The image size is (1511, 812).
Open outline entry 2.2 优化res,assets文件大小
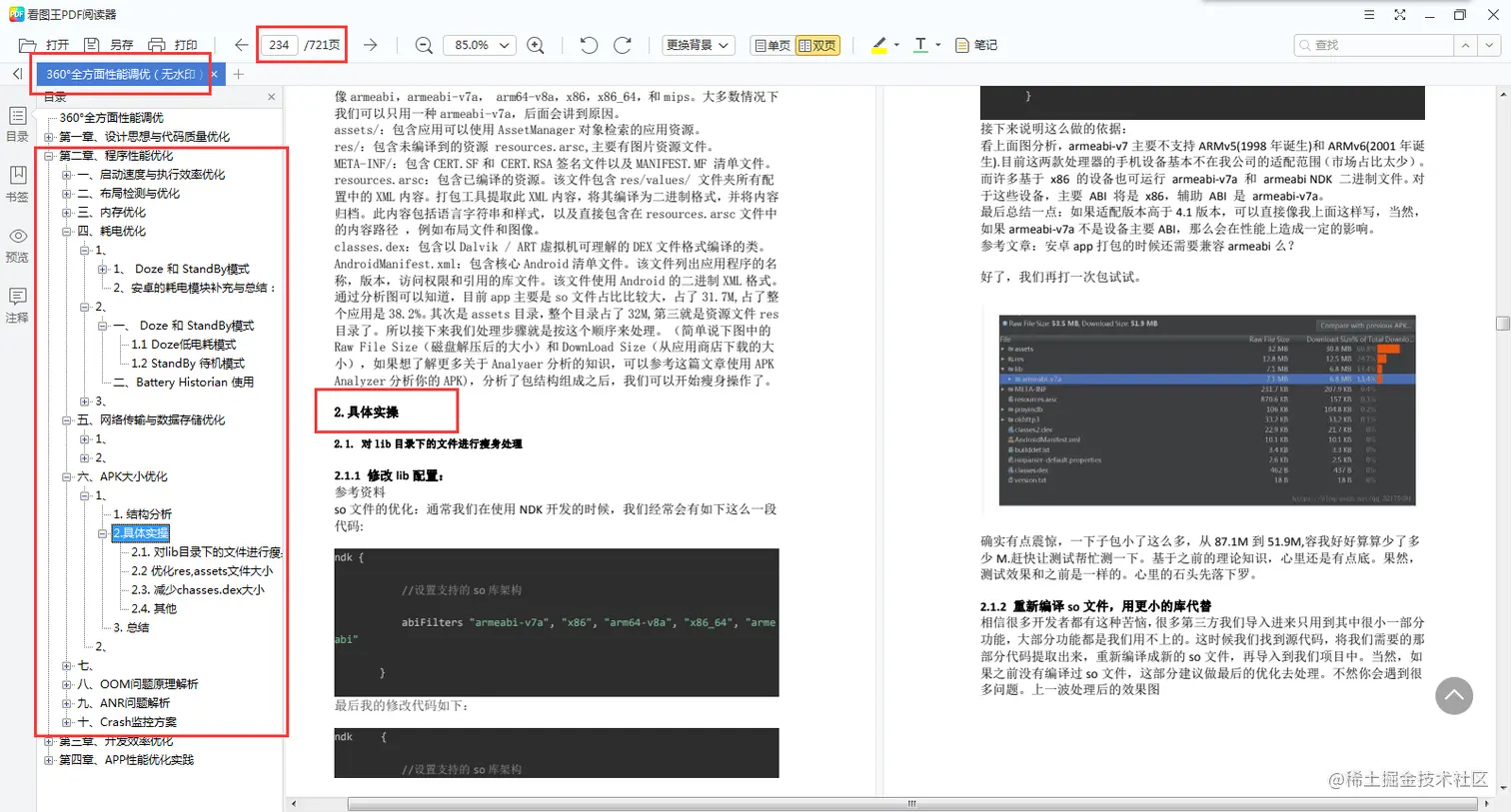pos(202,571)
